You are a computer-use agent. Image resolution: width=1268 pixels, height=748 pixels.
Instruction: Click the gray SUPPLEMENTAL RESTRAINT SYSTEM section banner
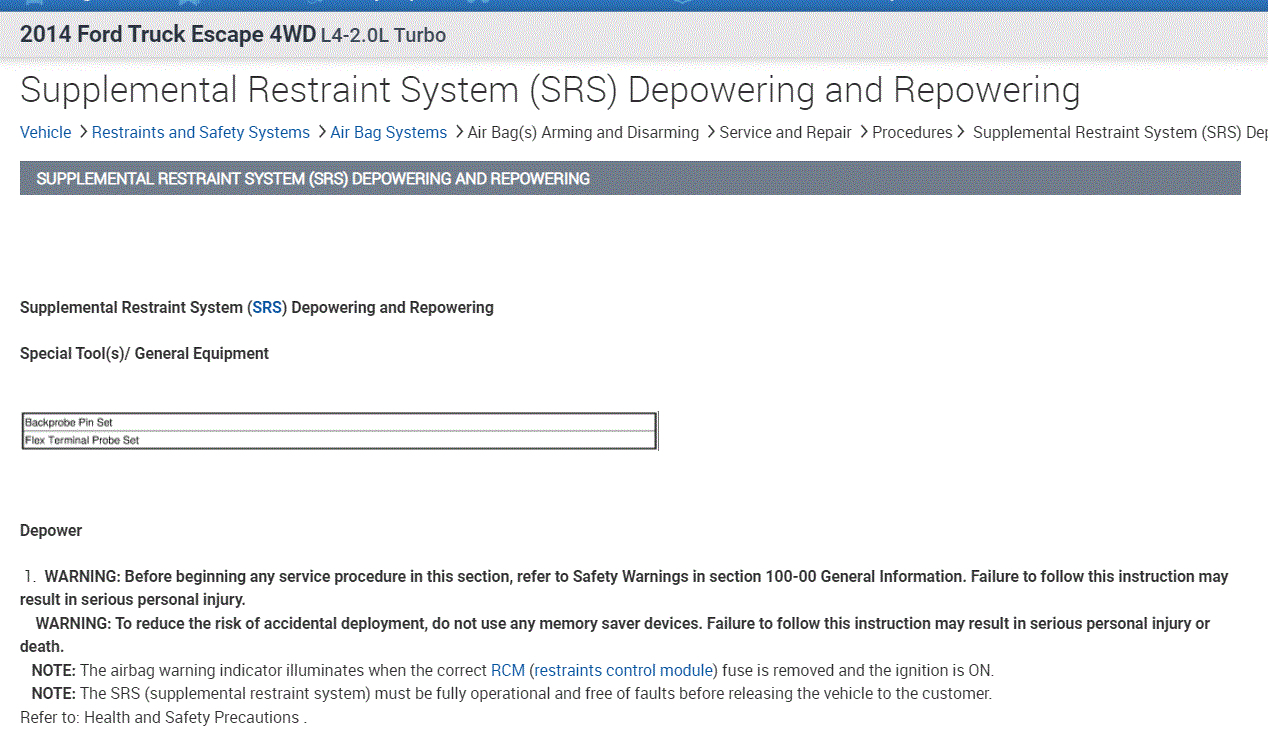(630, 178)
